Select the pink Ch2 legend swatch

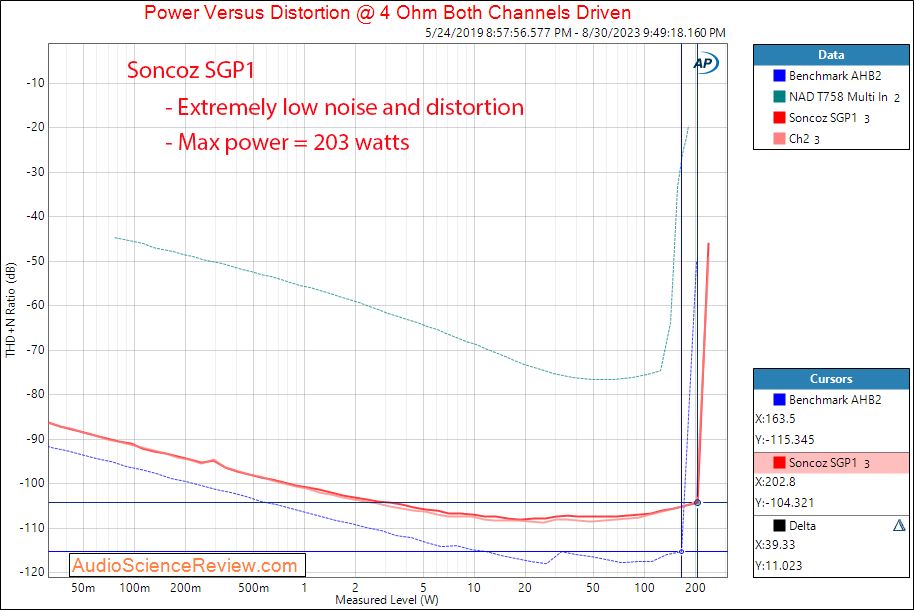[779, 139]
